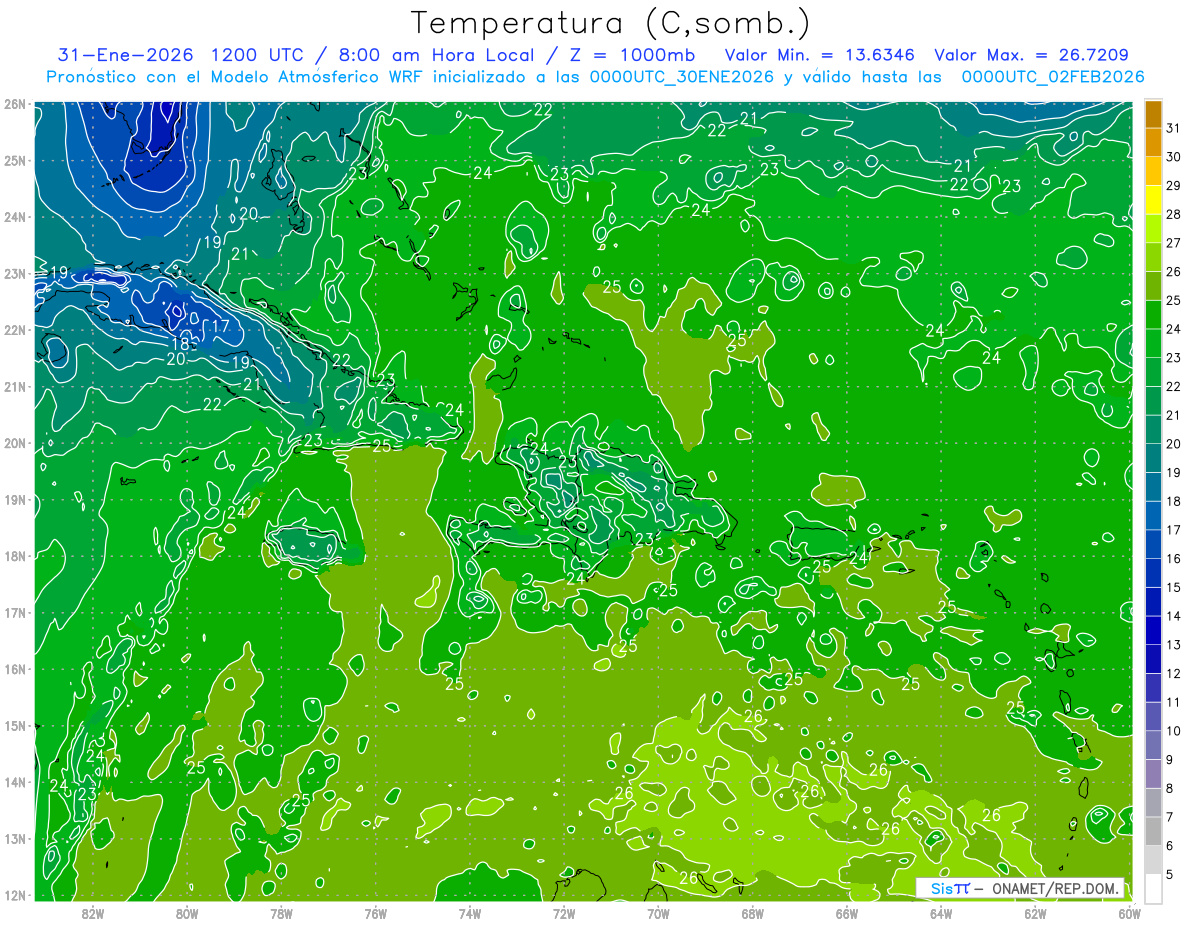Click the 64W longitude axis label

941,912
